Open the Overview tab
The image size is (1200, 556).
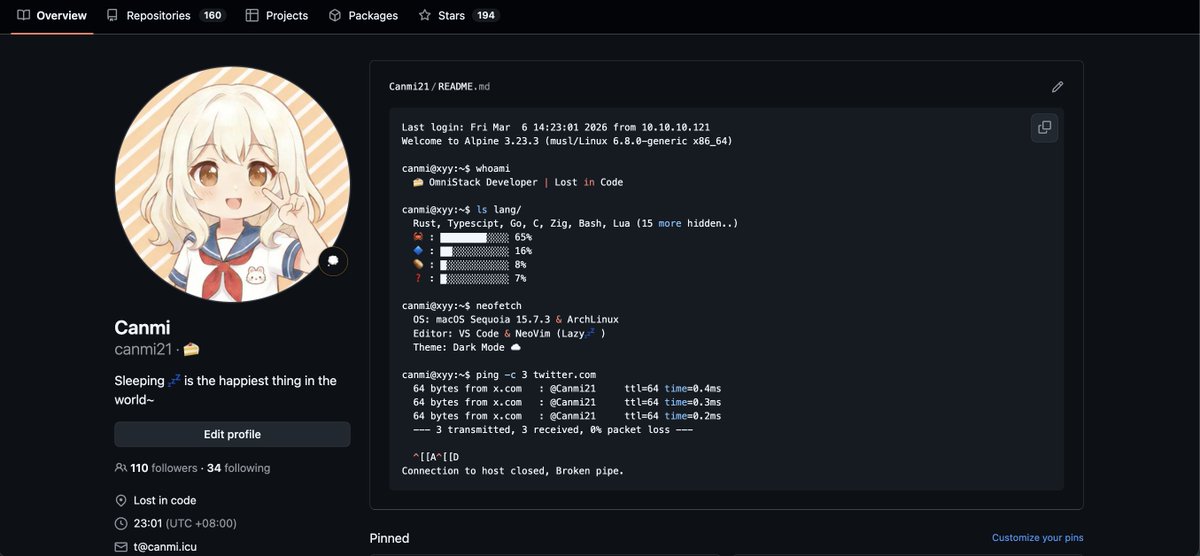click(x=52, y=16)
